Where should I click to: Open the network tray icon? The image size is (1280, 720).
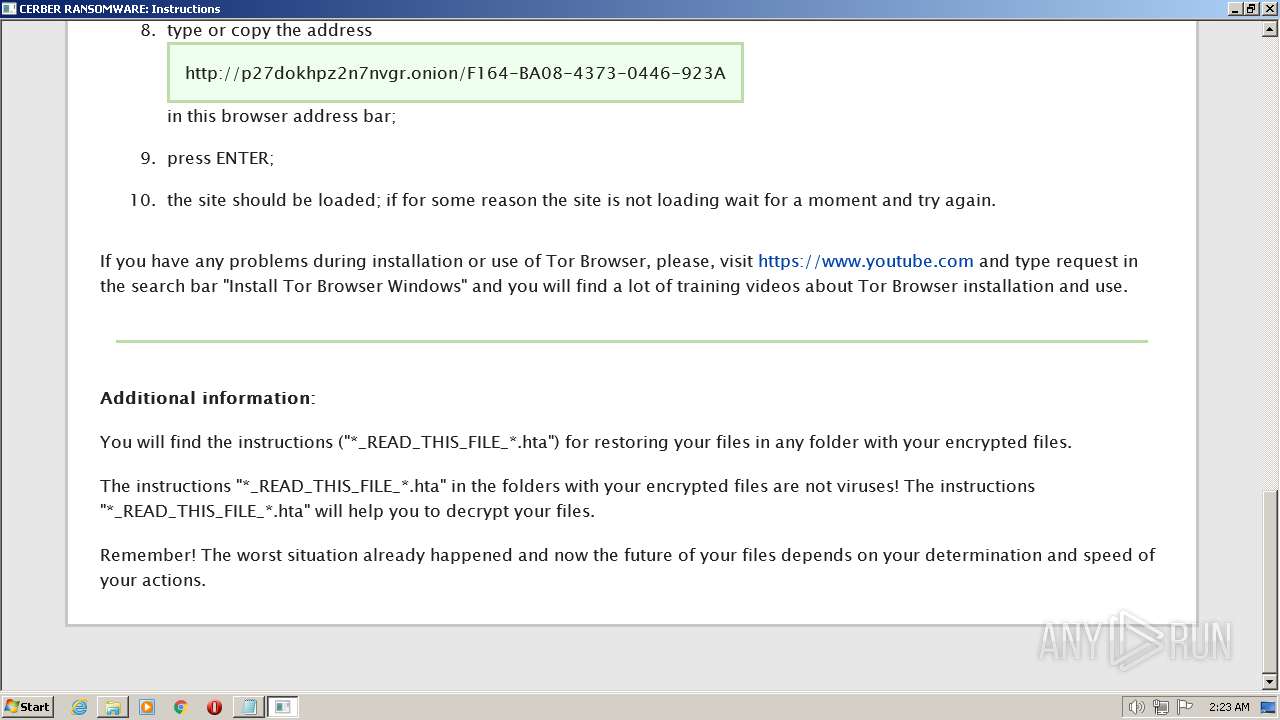point(1161,707)
